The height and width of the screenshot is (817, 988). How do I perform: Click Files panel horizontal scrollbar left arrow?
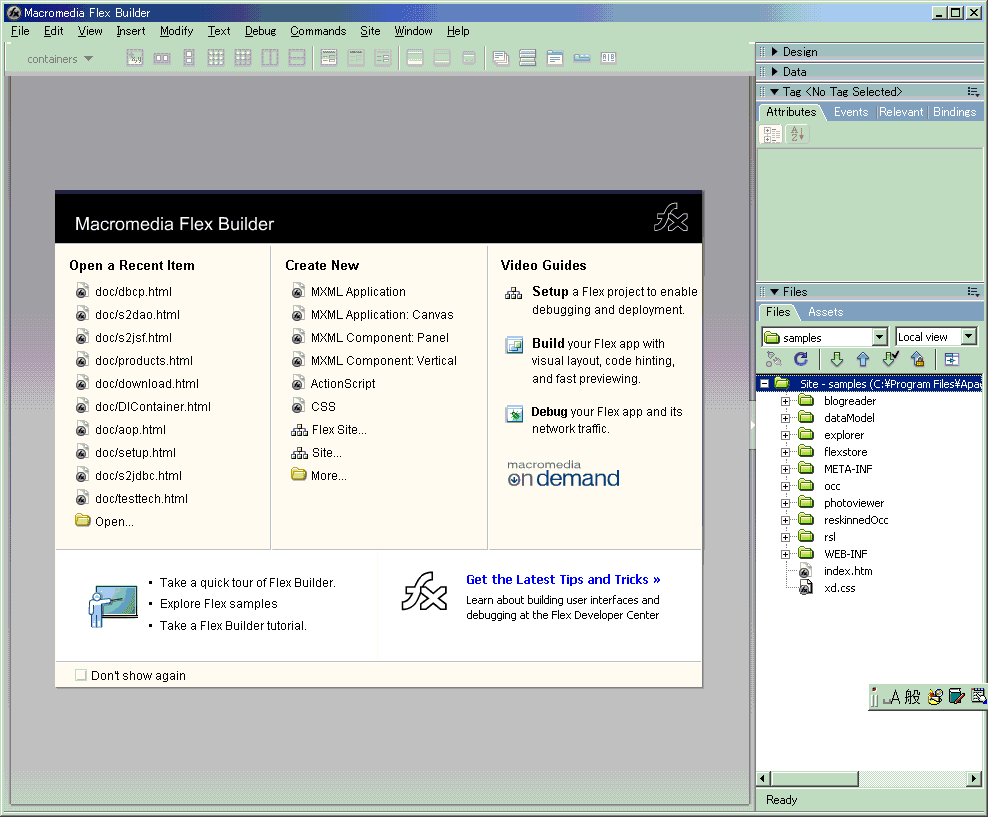point(764,779)
